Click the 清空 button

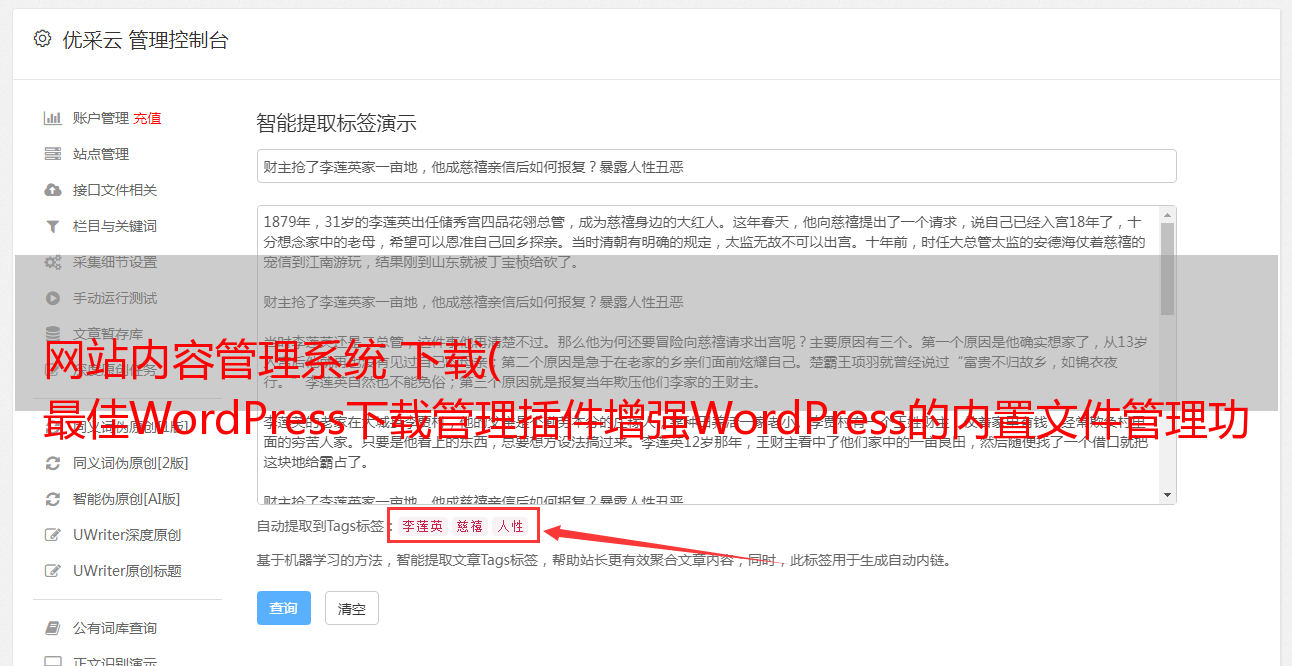tap(352, 608)
